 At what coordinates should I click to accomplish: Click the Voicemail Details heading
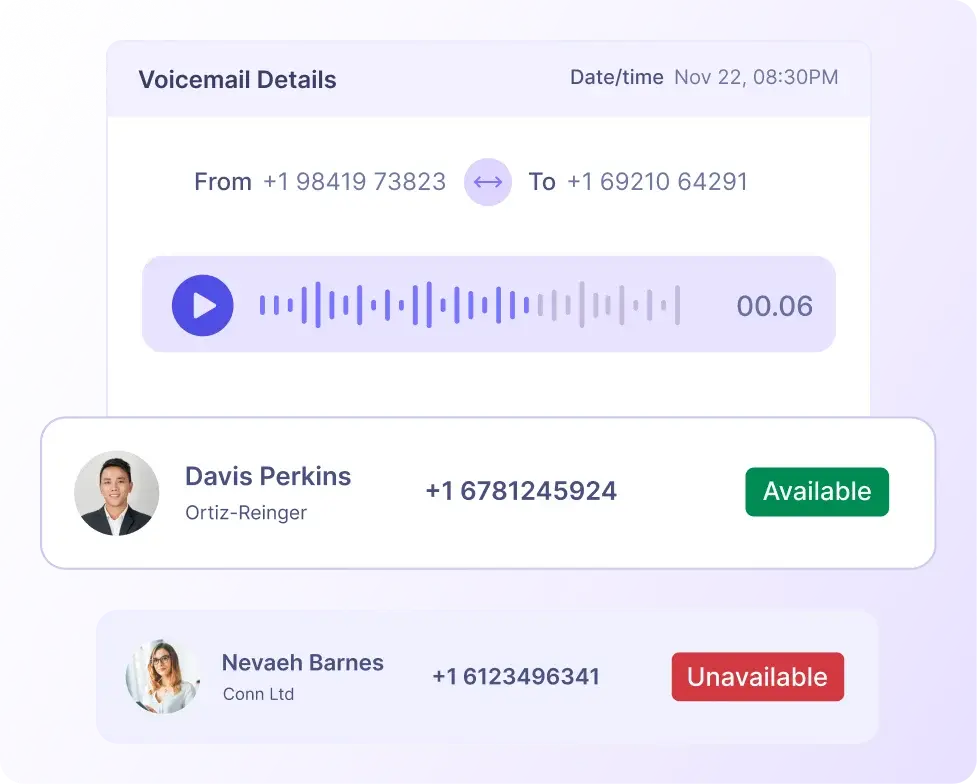(237, 80)
